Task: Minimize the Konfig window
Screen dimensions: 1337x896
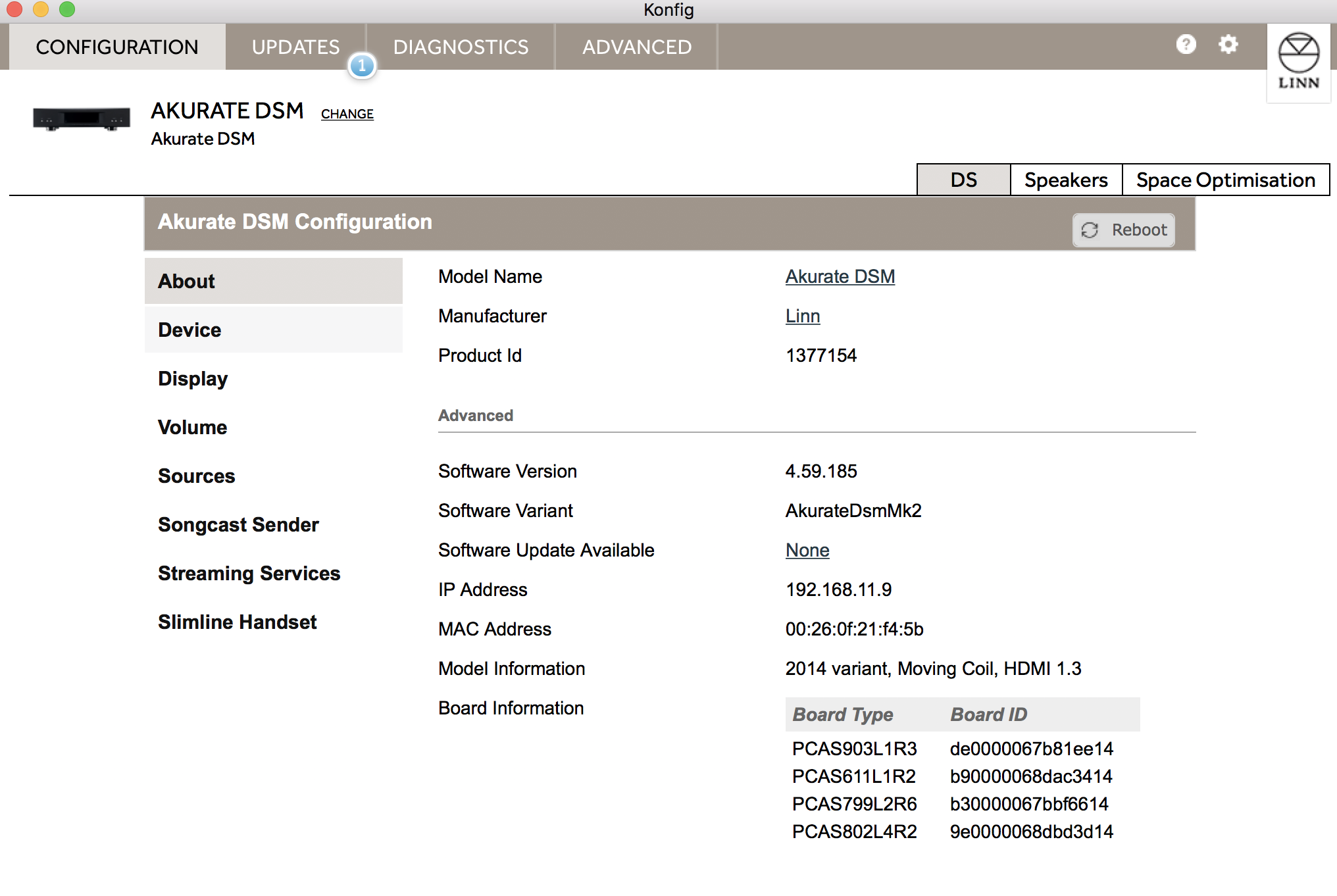Action: coord(41,9)
